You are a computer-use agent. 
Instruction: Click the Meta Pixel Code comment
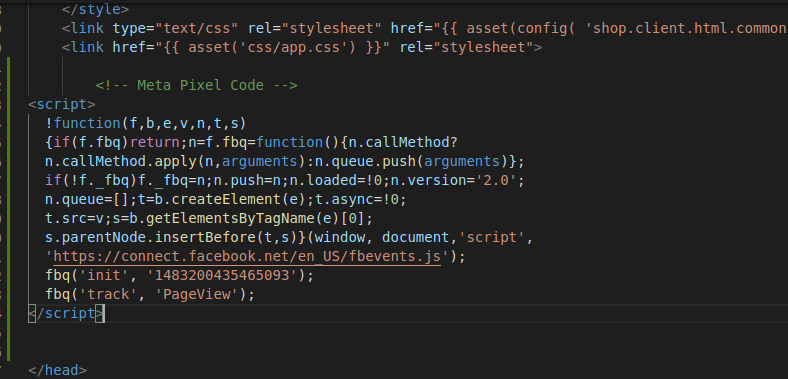[196, 85]
